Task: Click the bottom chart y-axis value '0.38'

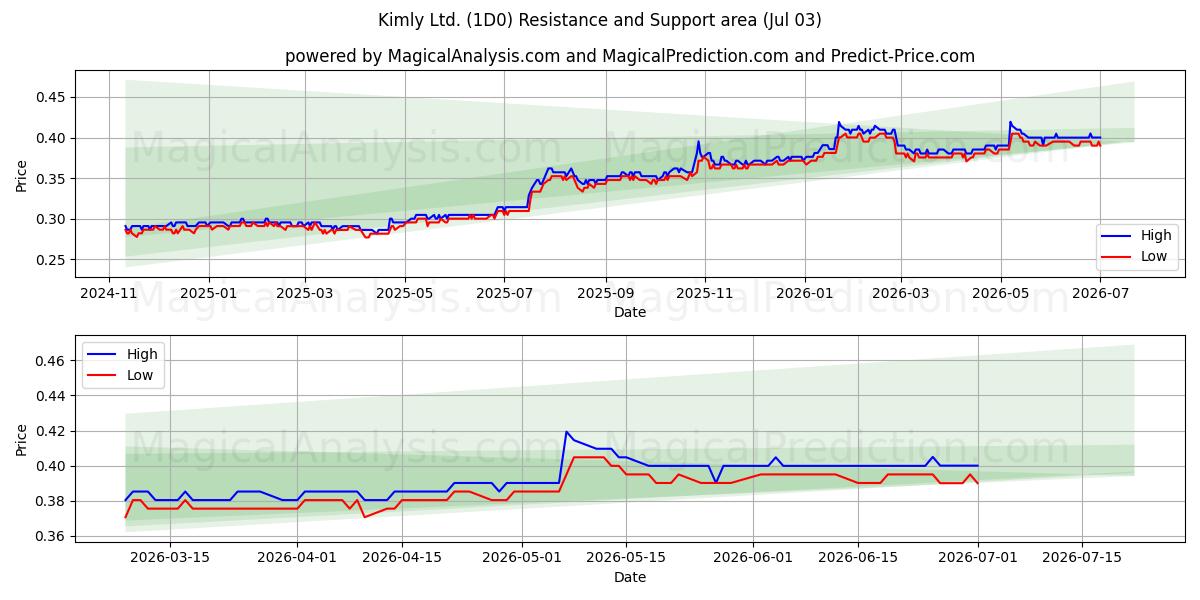Action: [51, 501]
